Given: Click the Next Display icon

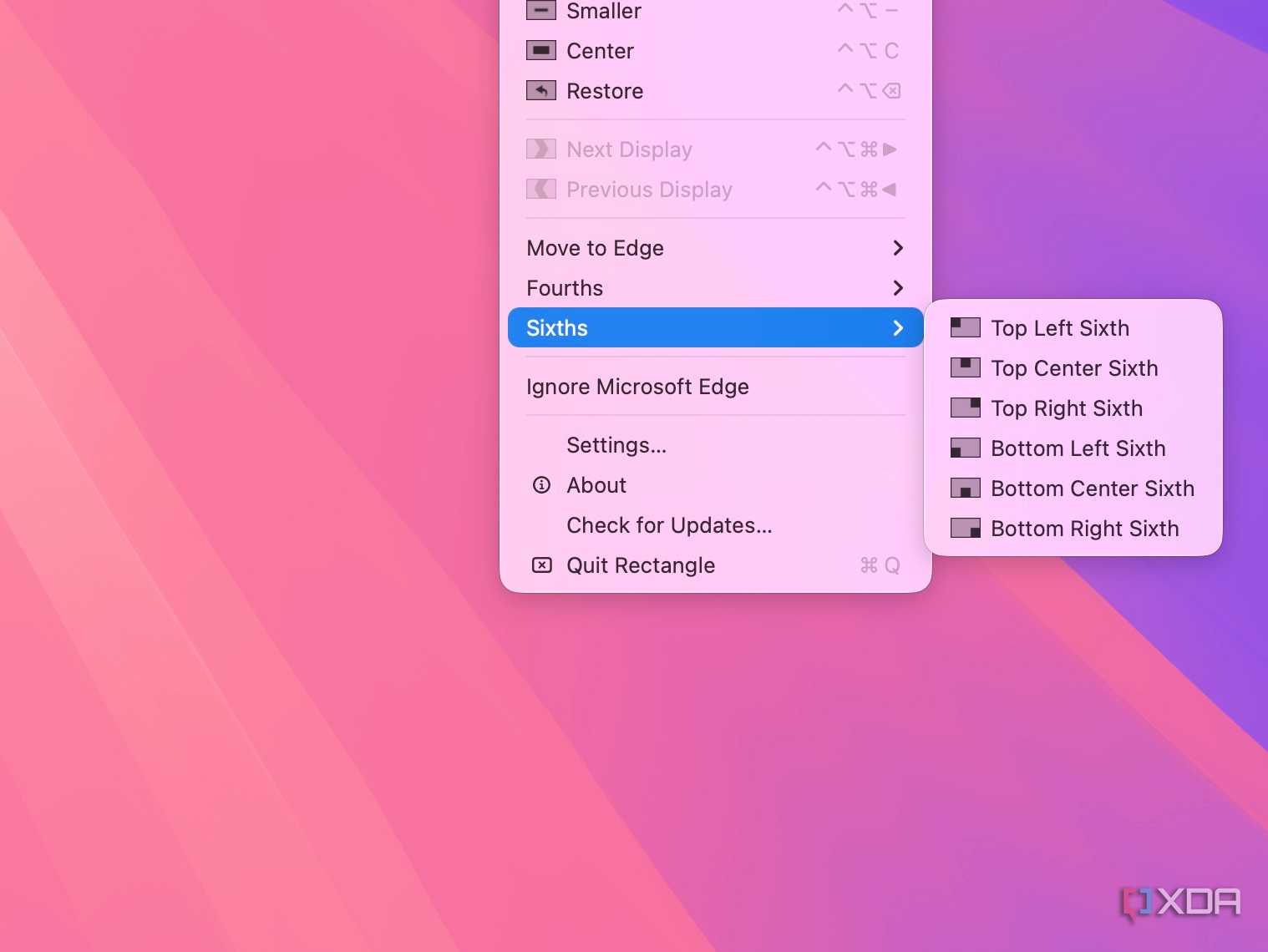Looking at the screenshot, I should tap(541, 149).
